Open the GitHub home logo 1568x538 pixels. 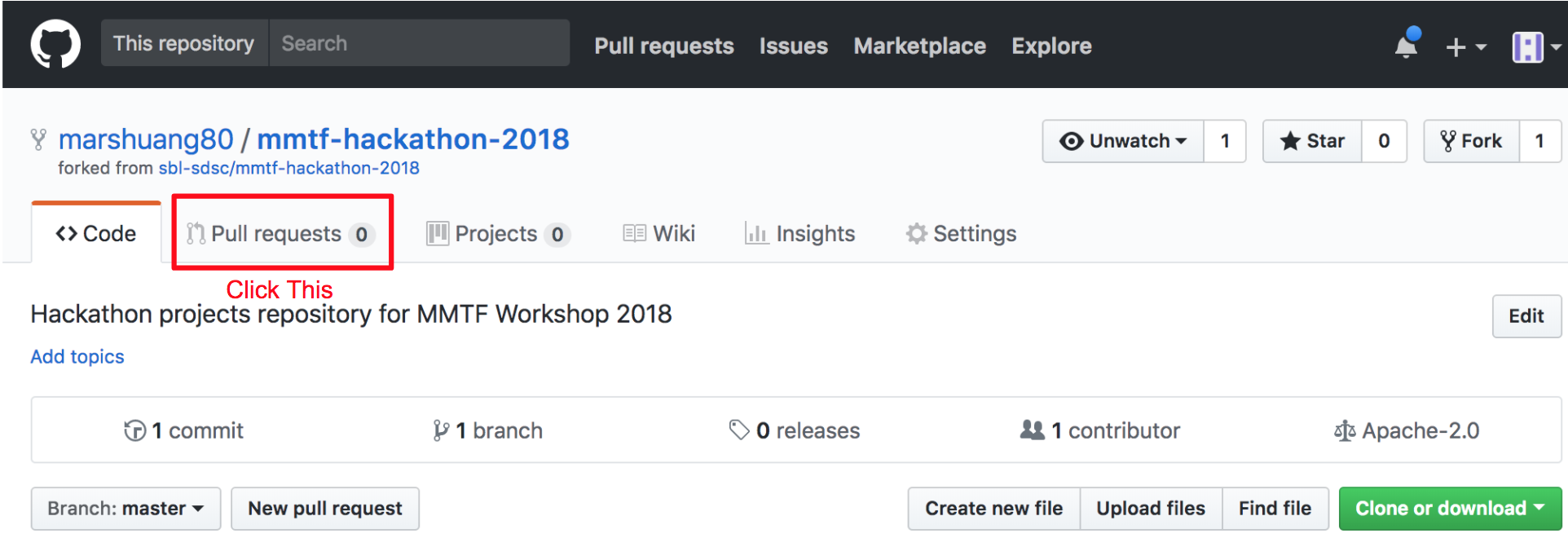click(x=55, y=44)
